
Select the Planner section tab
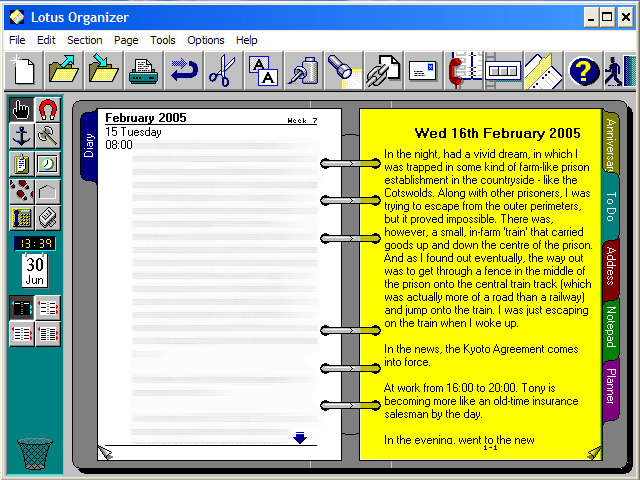611,387
